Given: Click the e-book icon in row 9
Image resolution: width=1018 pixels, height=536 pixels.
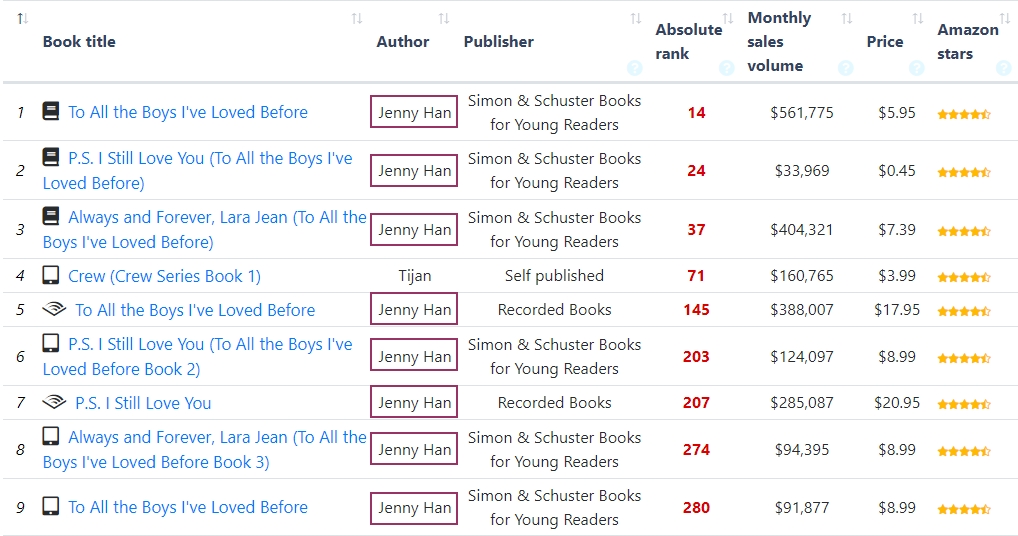Looking at the screenshot, I should pyautogui.click(x=51, y=507).
